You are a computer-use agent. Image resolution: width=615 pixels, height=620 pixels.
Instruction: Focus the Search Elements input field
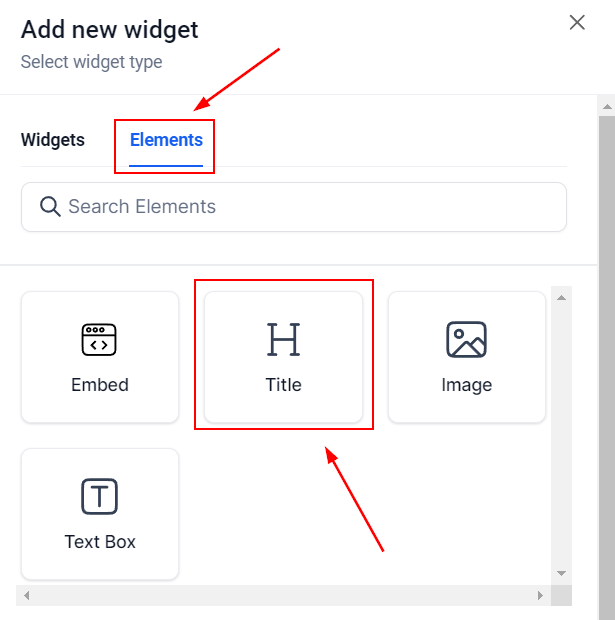[x=300, y=207]
